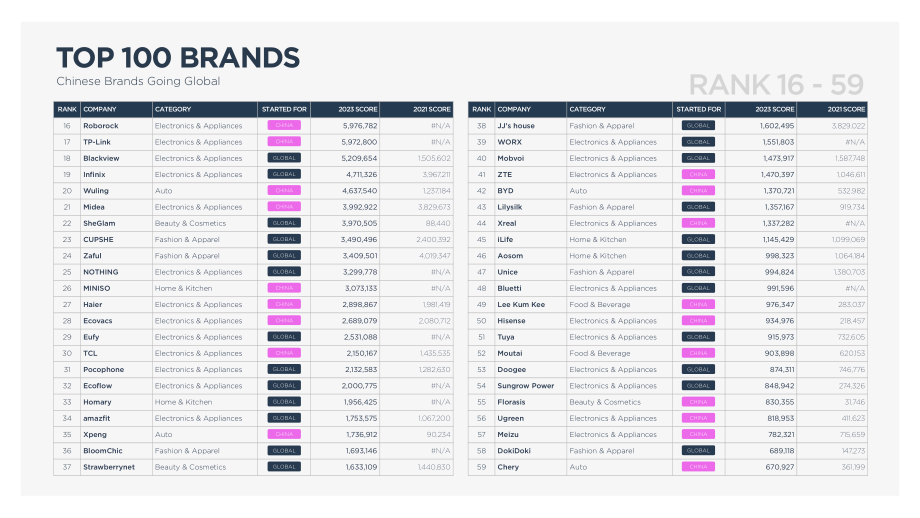This screenshot has height=518, width=920.
Task: Click the Lee Kum Kee company name
Action: (521, 304)
